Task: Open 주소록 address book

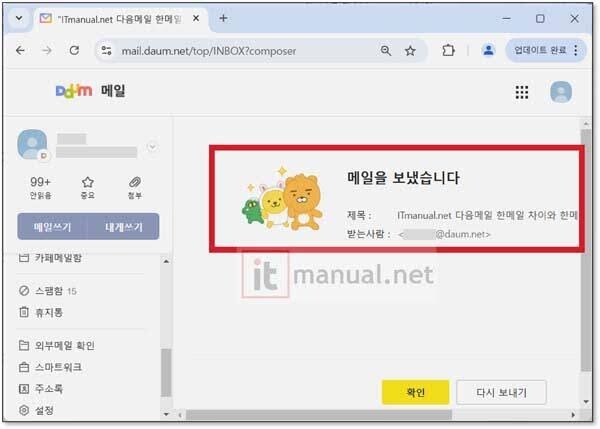Action: point(41,388)
